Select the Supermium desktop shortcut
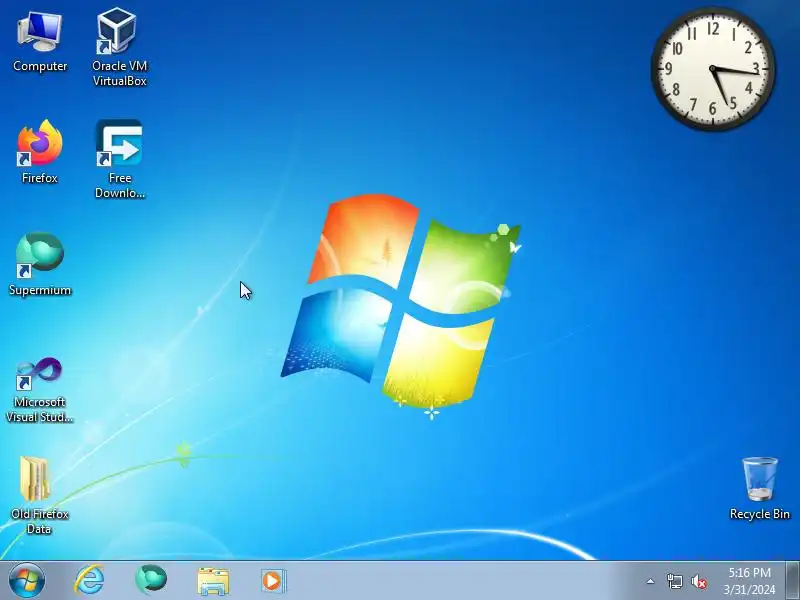This screenshot has width=800, height=600. tap(40, 264)
